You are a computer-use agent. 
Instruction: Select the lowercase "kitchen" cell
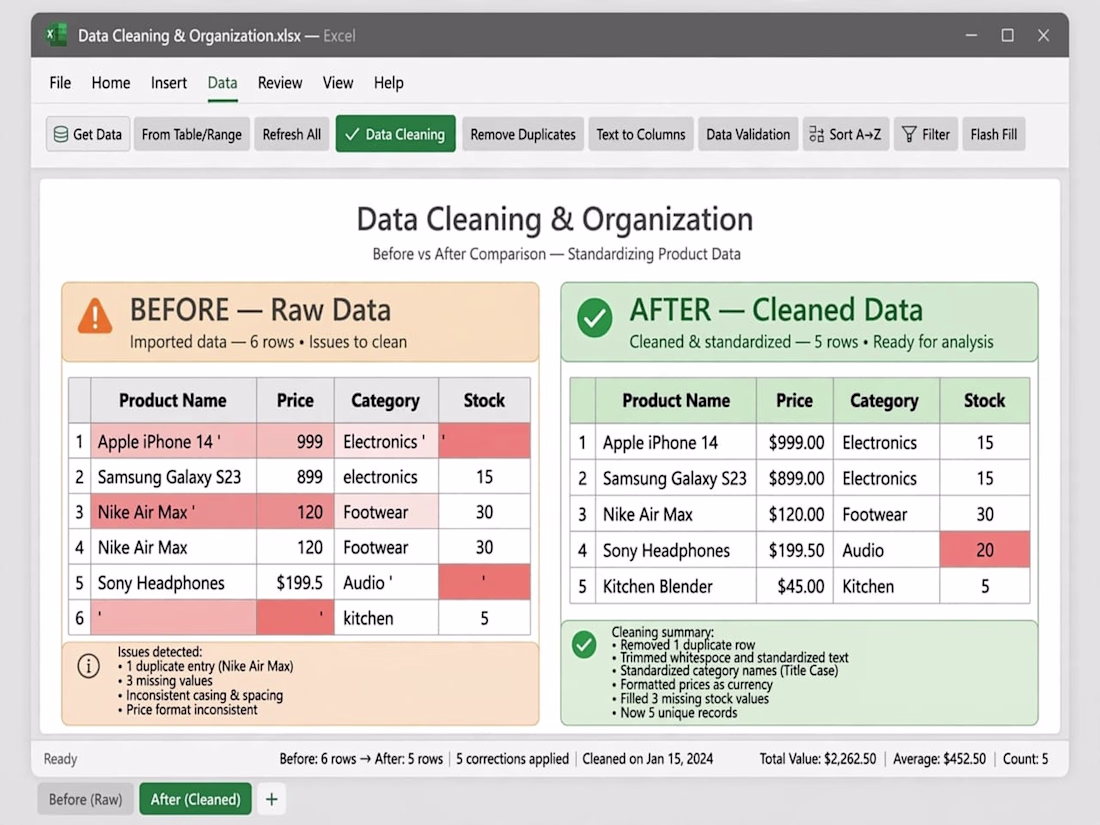(x=386, y=618)
